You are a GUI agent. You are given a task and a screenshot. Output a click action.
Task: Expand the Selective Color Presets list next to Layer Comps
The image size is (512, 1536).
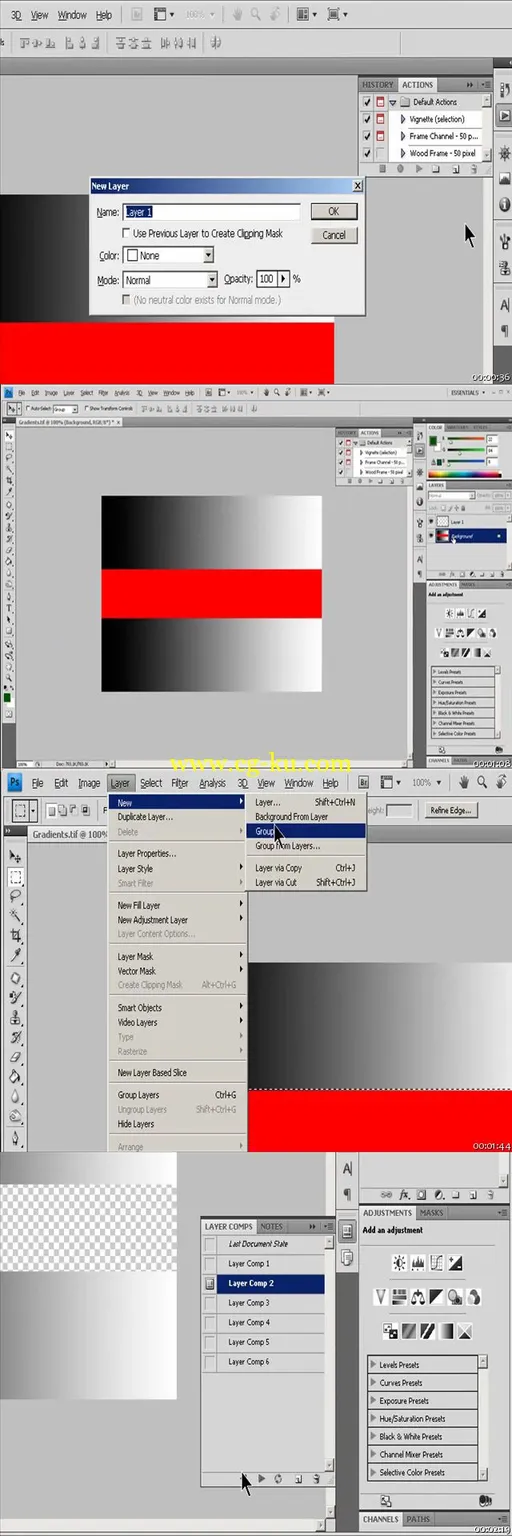coord(373,1473)
